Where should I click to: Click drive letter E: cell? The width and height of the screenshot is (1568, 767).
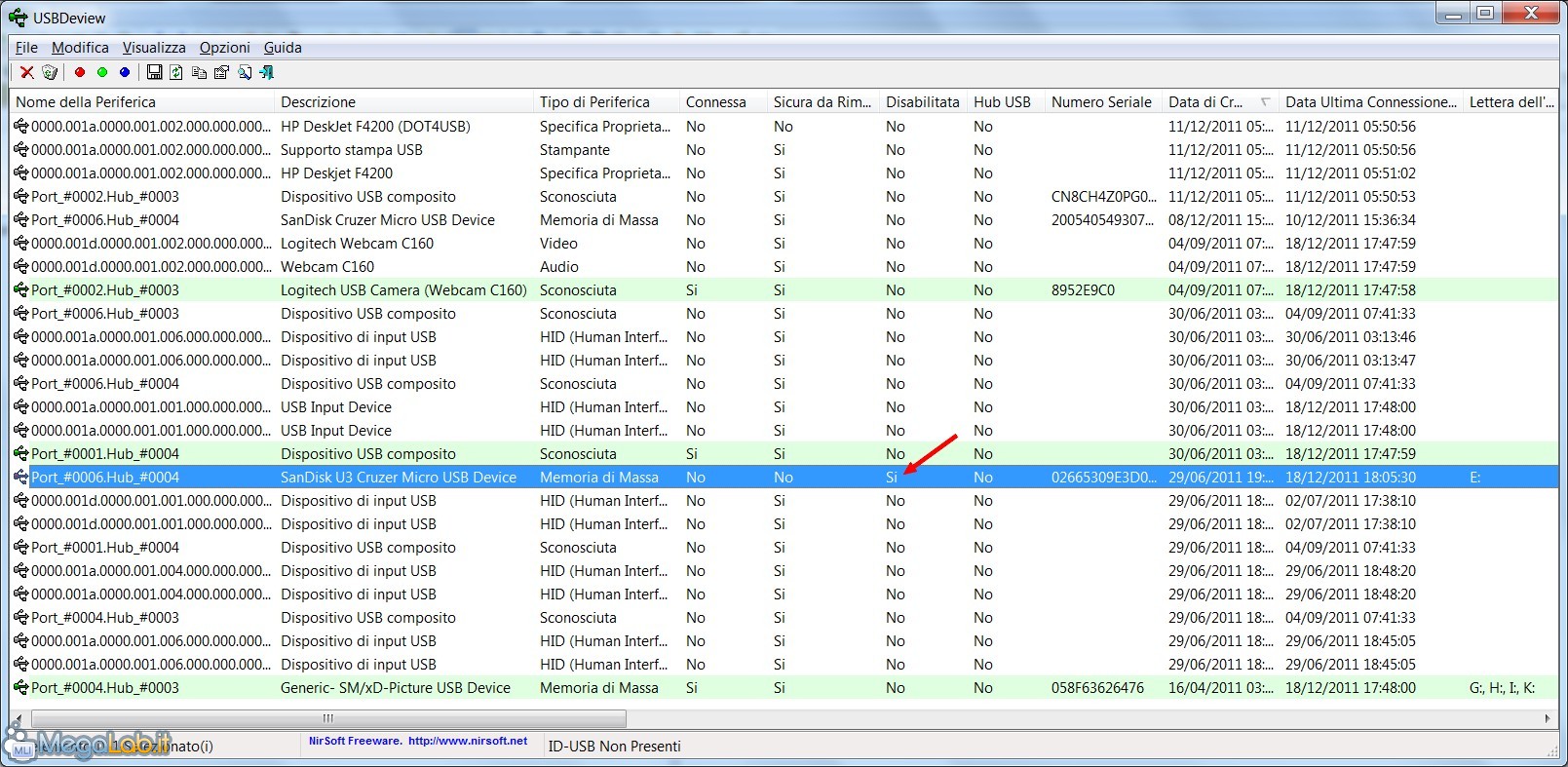1475,477
